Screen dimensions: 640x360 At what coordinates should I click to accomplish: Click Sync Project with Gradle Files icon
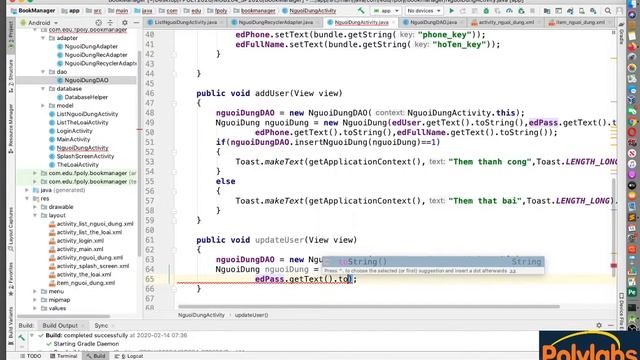pyautogui.click(x=570, y=11)
